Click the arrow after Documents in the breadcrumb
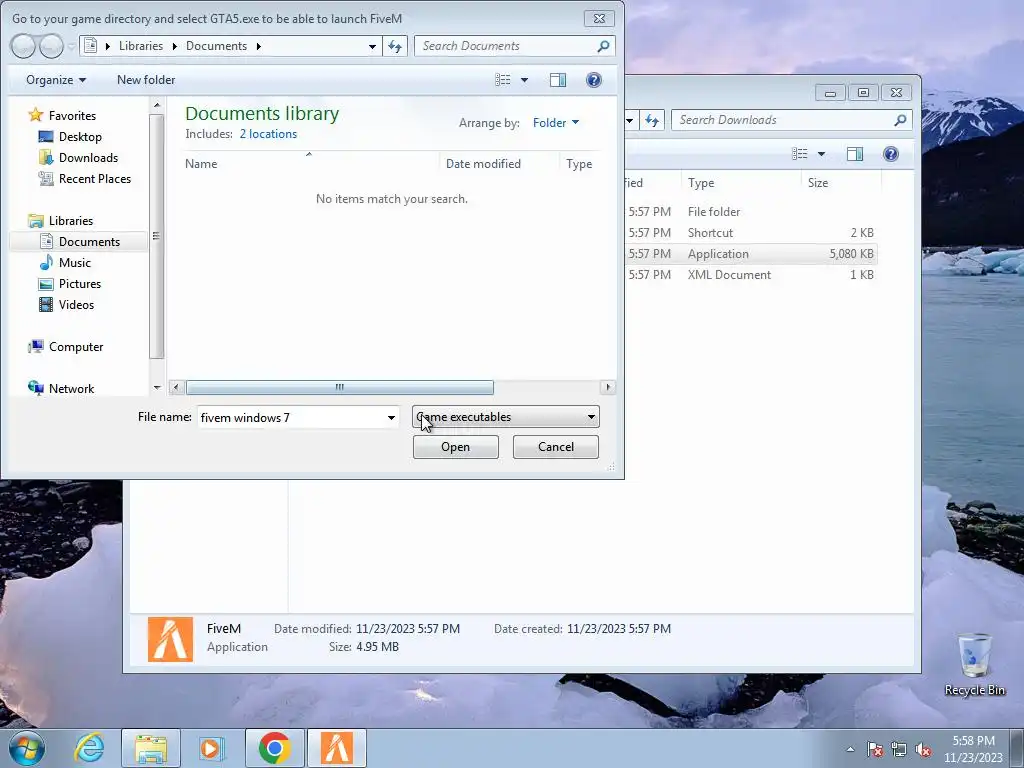Screen dimensions: 1024x768 coord(259,46)
